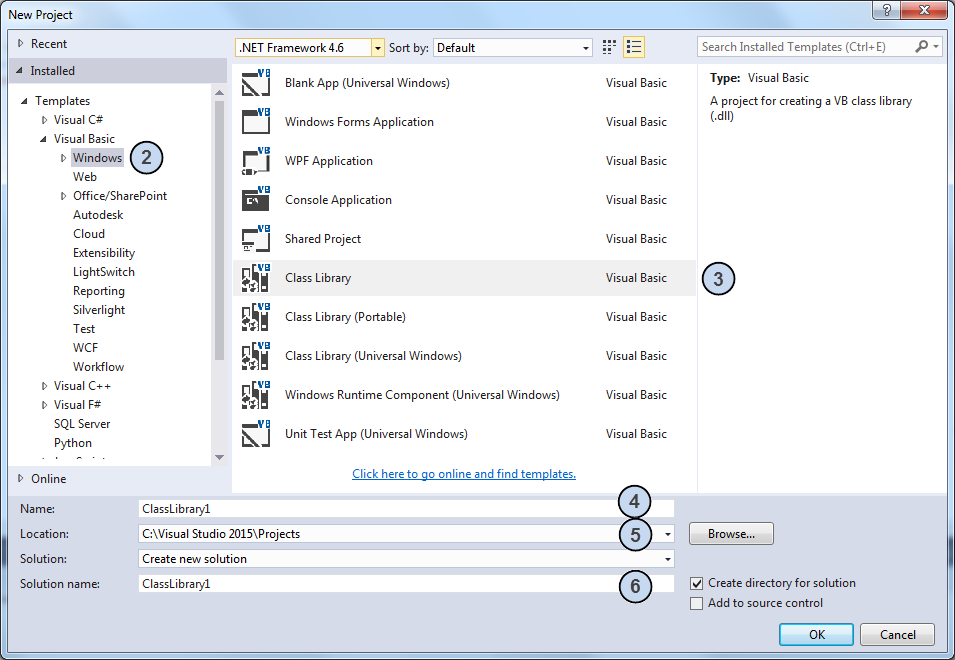Screen dimensions: 955x660
Task: Select the Class Library (Portable) name
Action: (345, 317)
